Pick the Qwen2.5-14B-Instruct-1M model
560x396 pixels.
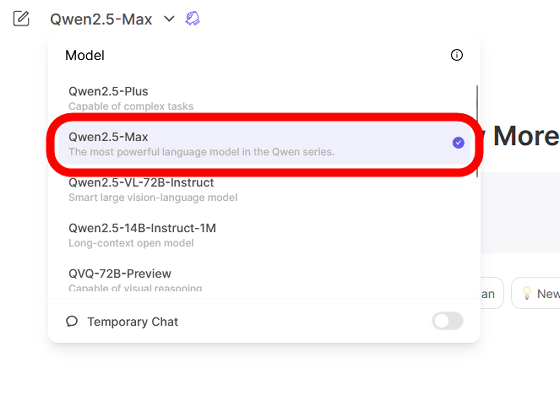point(264,235)
